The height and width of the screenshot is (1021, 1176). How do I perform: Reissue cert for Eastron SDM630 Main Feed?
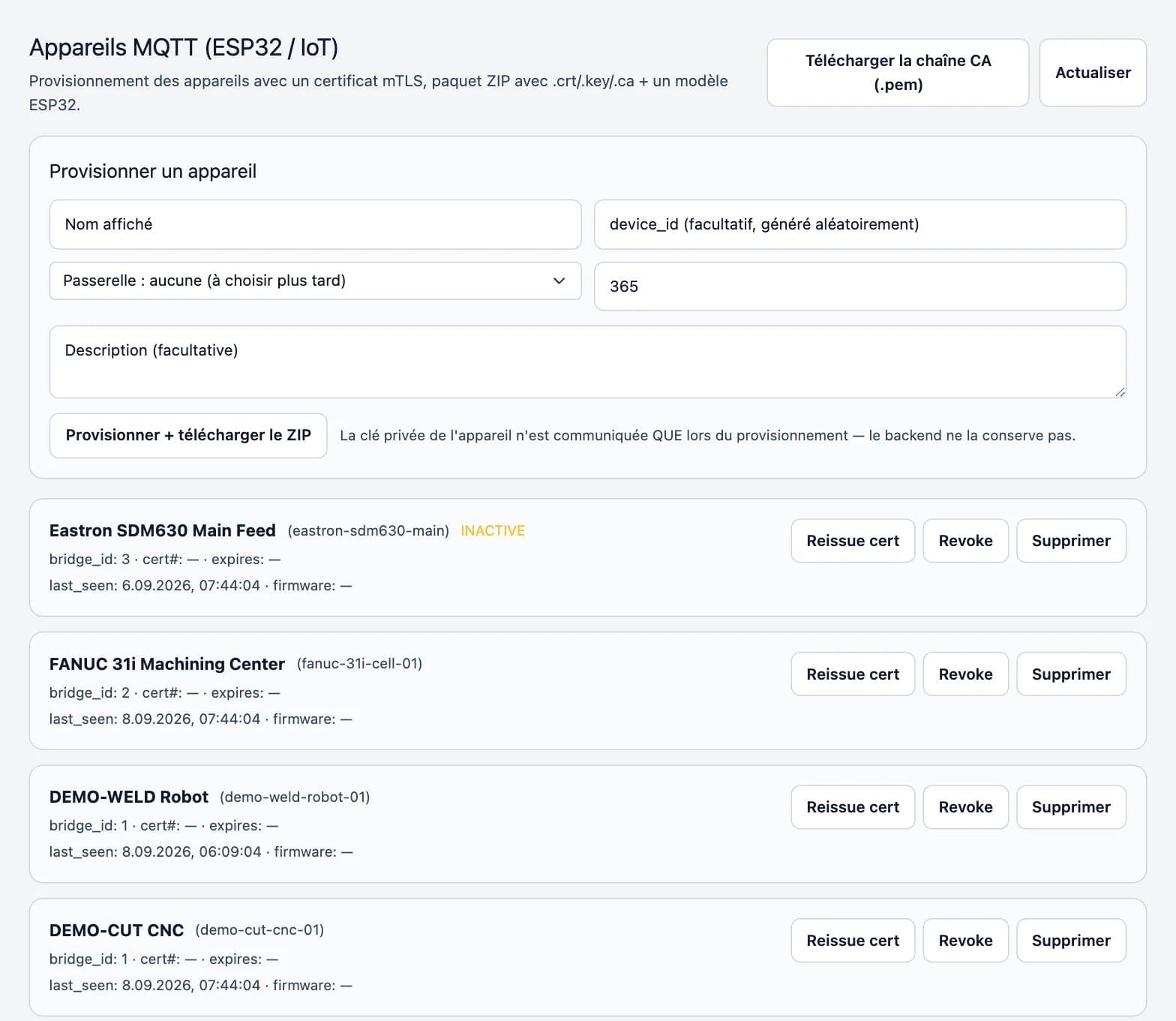tap(853, 541)
